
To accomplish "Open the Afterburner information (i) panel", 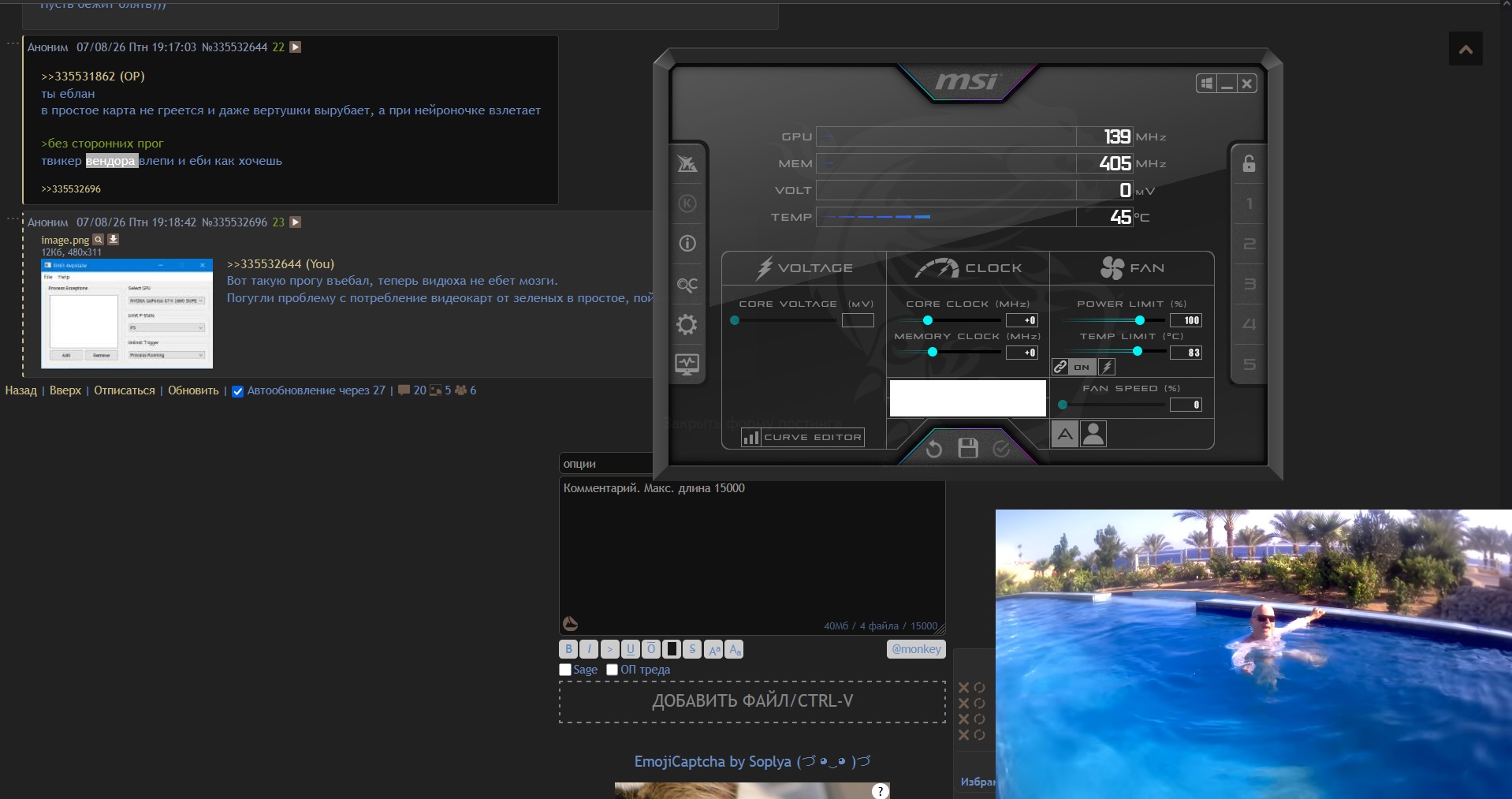I will [x=687, y=244].
